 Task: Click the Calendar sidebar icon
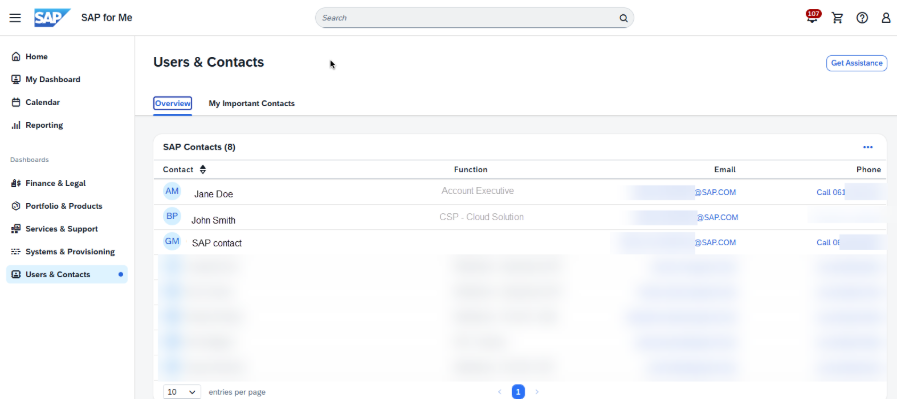pos(15,102)
